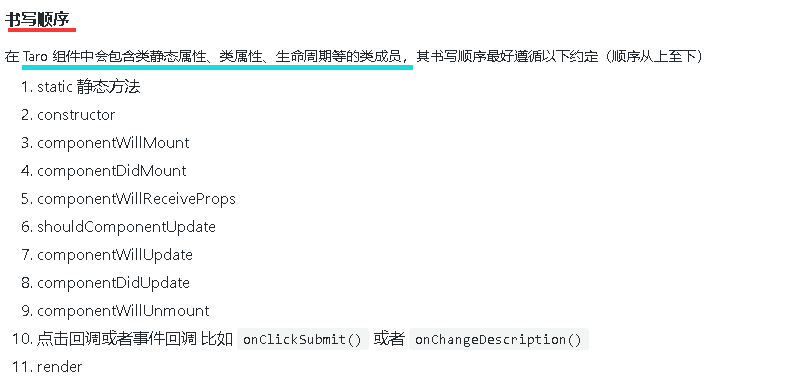
Task: Click the word Taro in paragraph
Action: coord(35,56)
